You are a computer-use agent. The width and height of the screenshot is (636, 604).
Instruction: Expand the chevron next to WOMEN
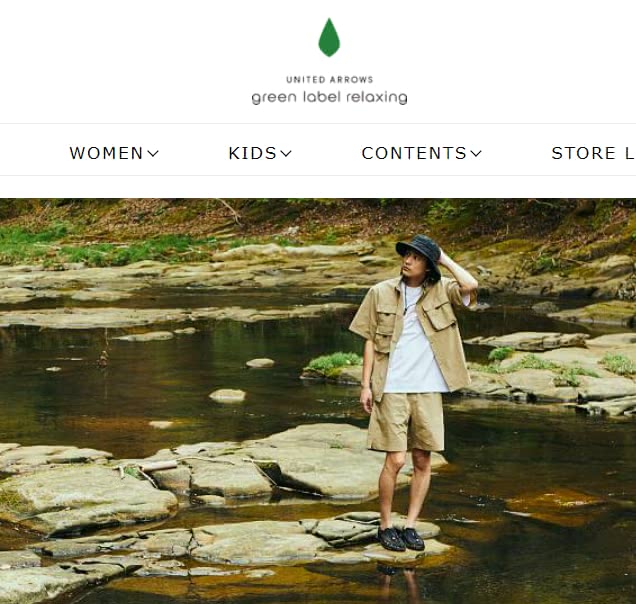(153, 154)
